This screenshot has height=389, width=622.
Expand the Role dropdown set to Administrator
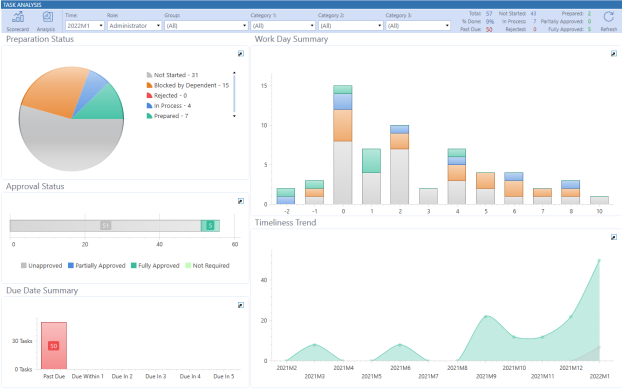coord(134,25)
